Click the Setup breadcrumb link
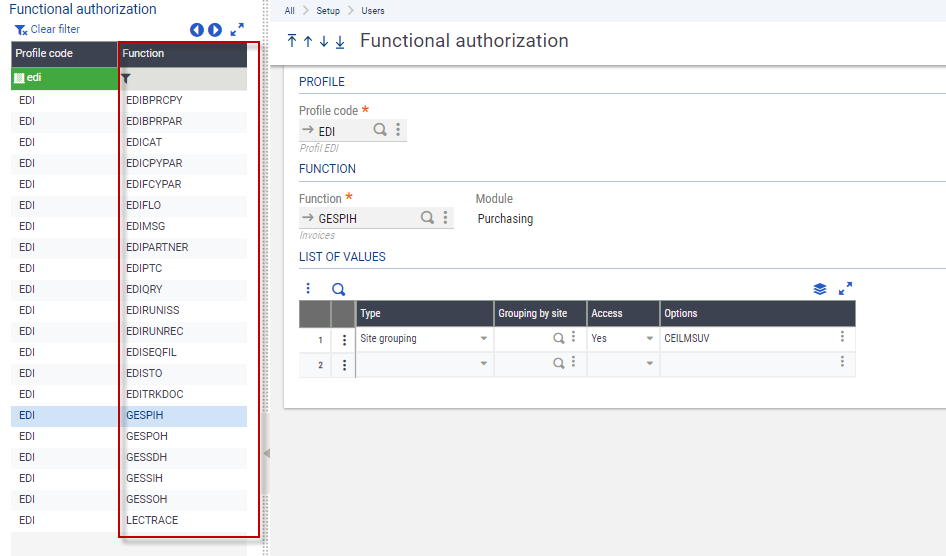946x556 pixels. (x=329, y=11)
